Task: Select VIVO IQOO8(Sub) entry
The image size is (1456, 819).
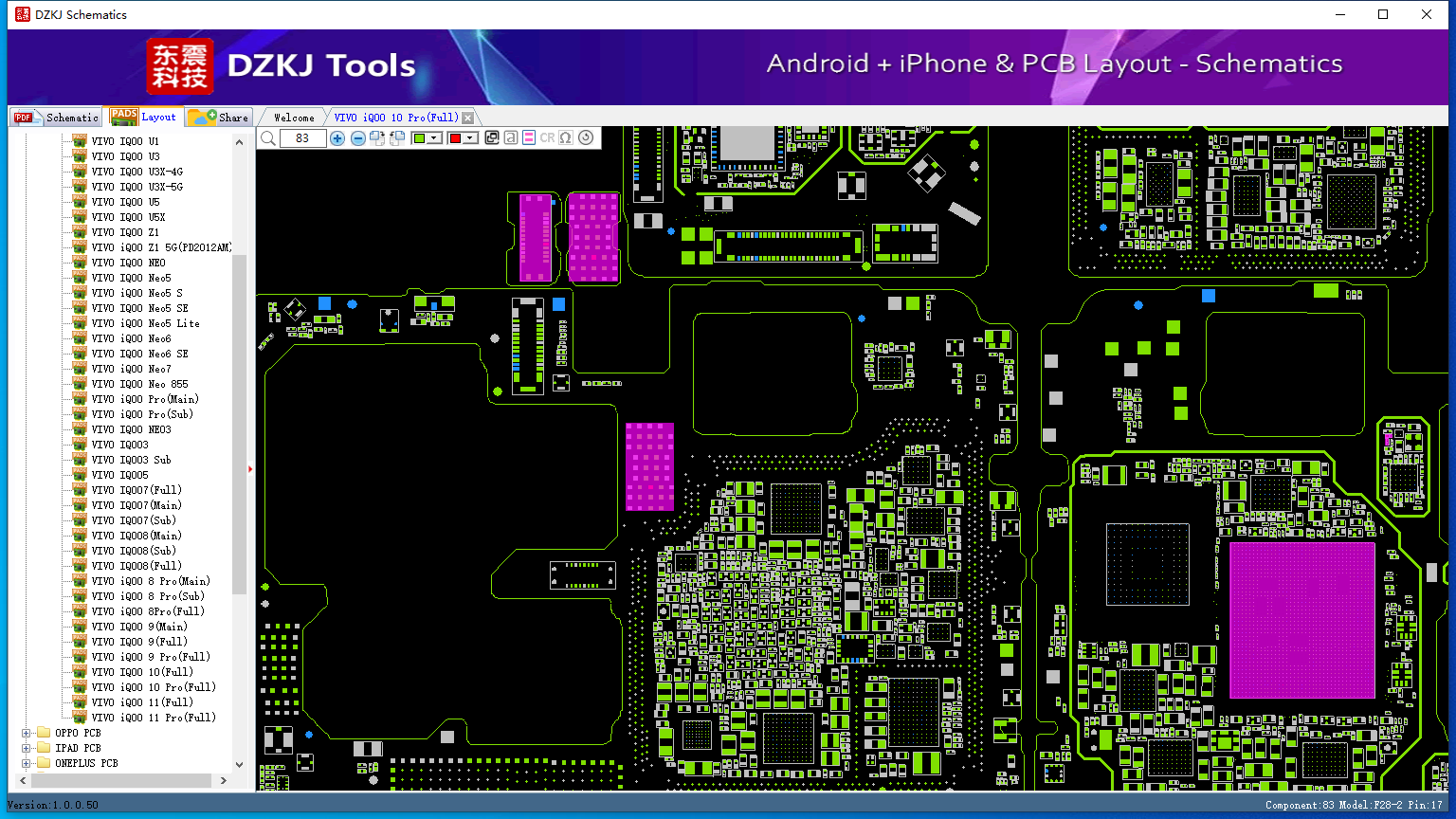Action: point(134,551)
